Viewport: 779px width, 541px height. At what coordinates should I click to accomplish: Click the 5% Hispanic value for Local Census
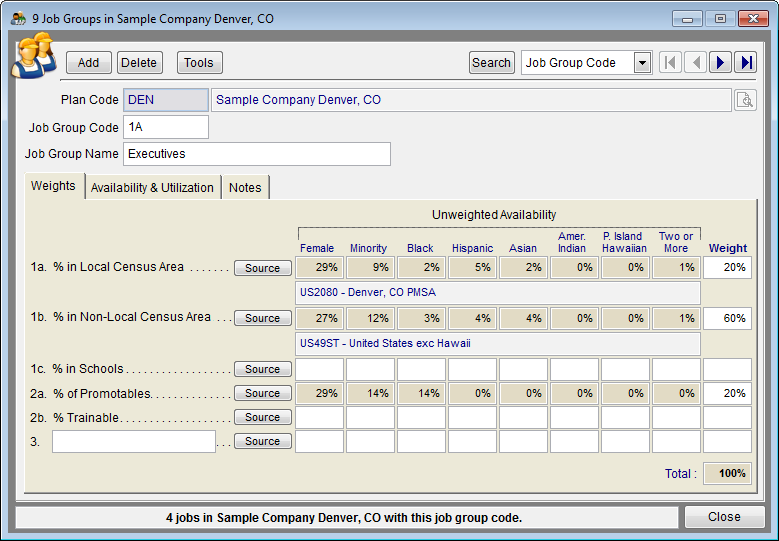[x=472, y=267]
